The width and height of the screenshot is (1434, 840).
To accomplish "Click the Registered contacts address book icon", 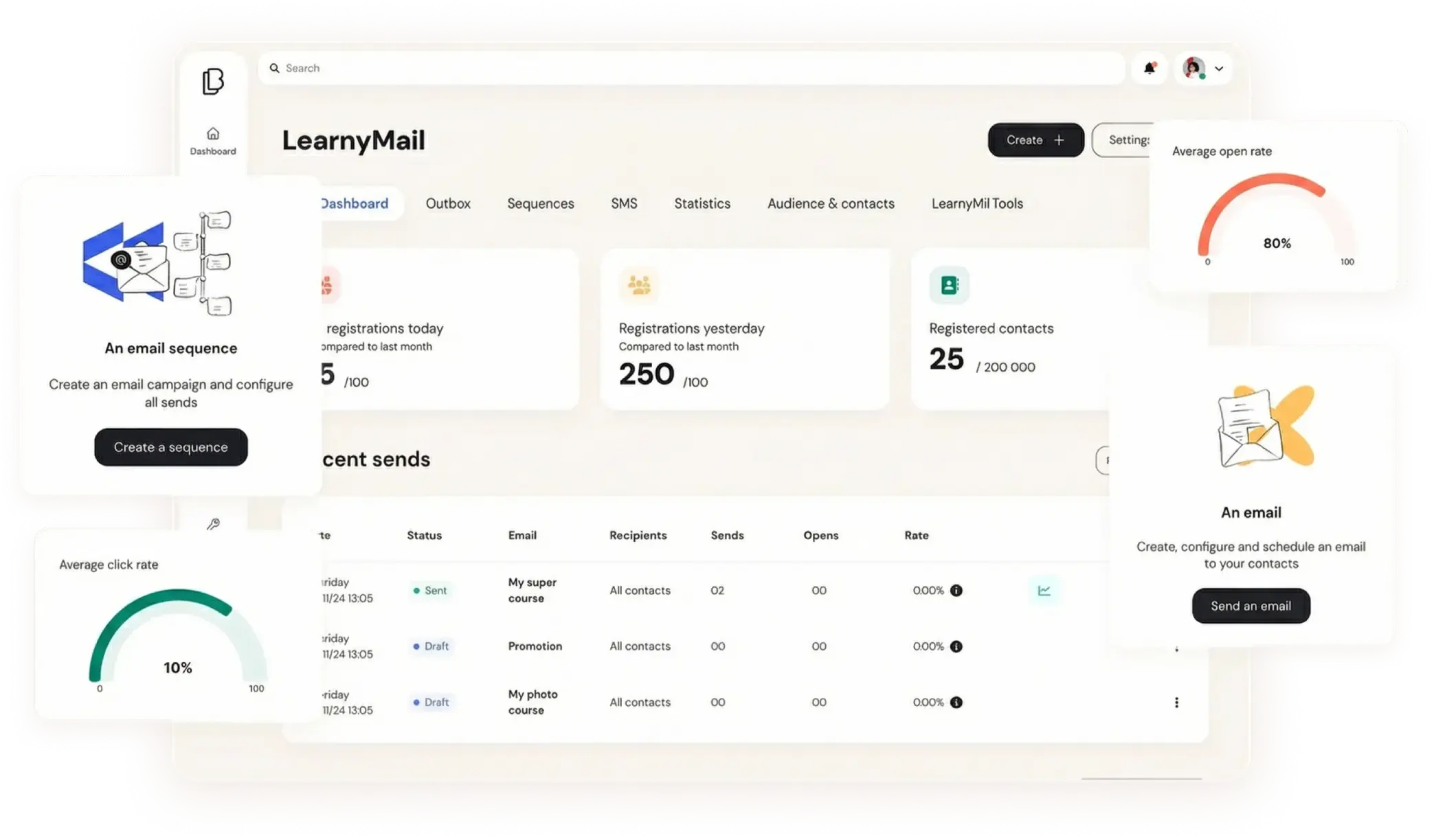I will pos(950,284).
